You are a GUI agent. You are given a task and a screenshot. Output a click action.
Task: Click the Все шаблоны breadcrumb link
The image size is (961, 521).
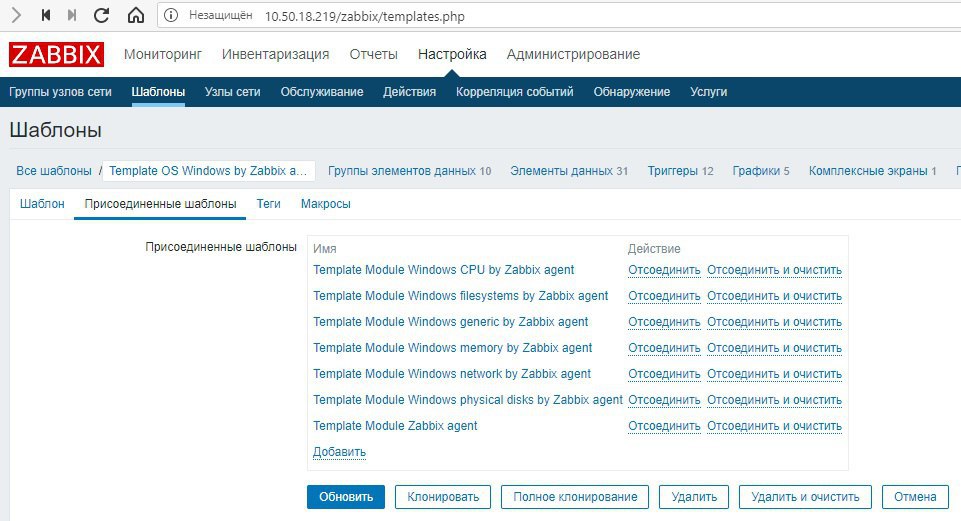tap(54, 171)
